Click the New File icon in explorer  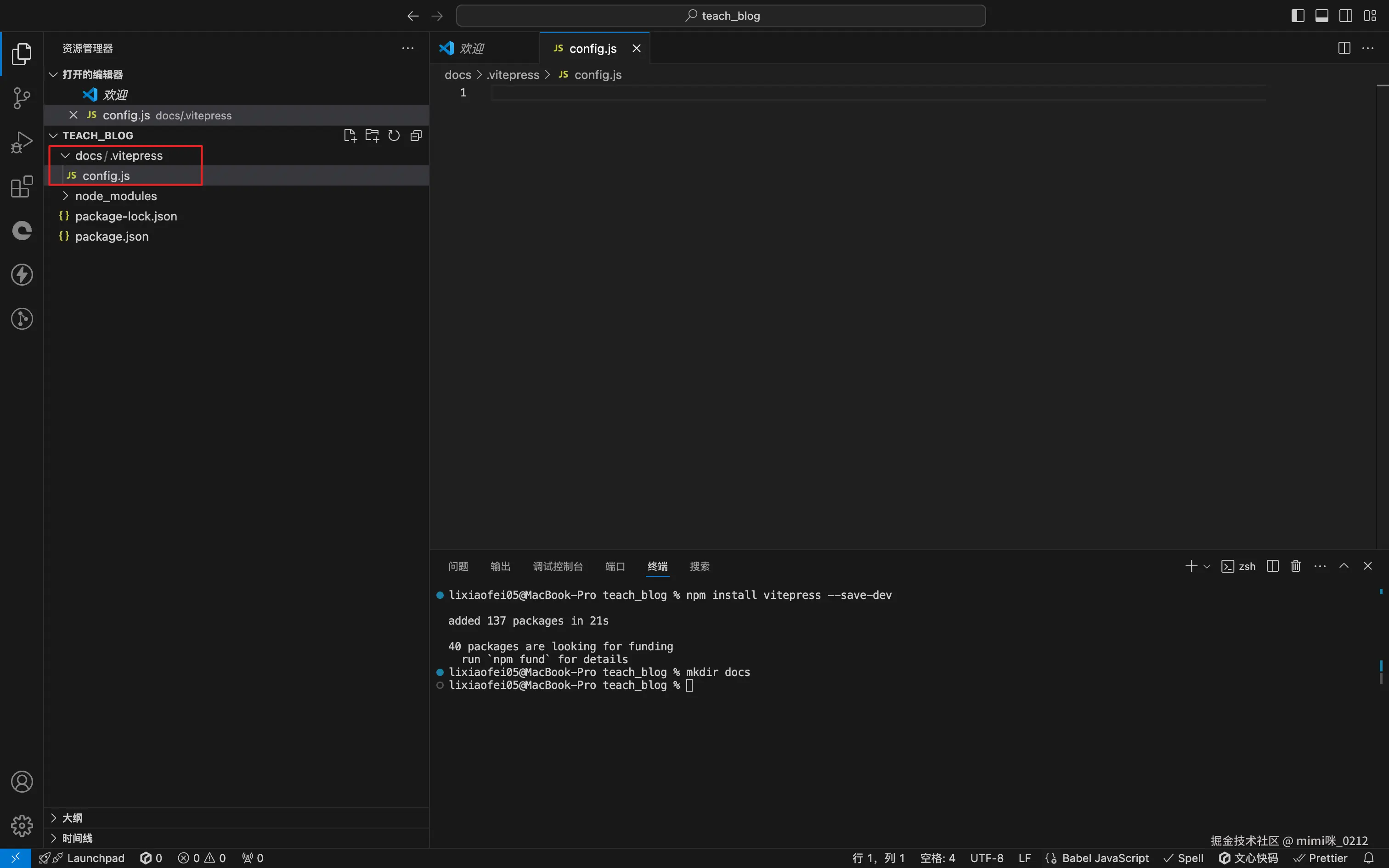pyautogui.click(x=350, y=135)
